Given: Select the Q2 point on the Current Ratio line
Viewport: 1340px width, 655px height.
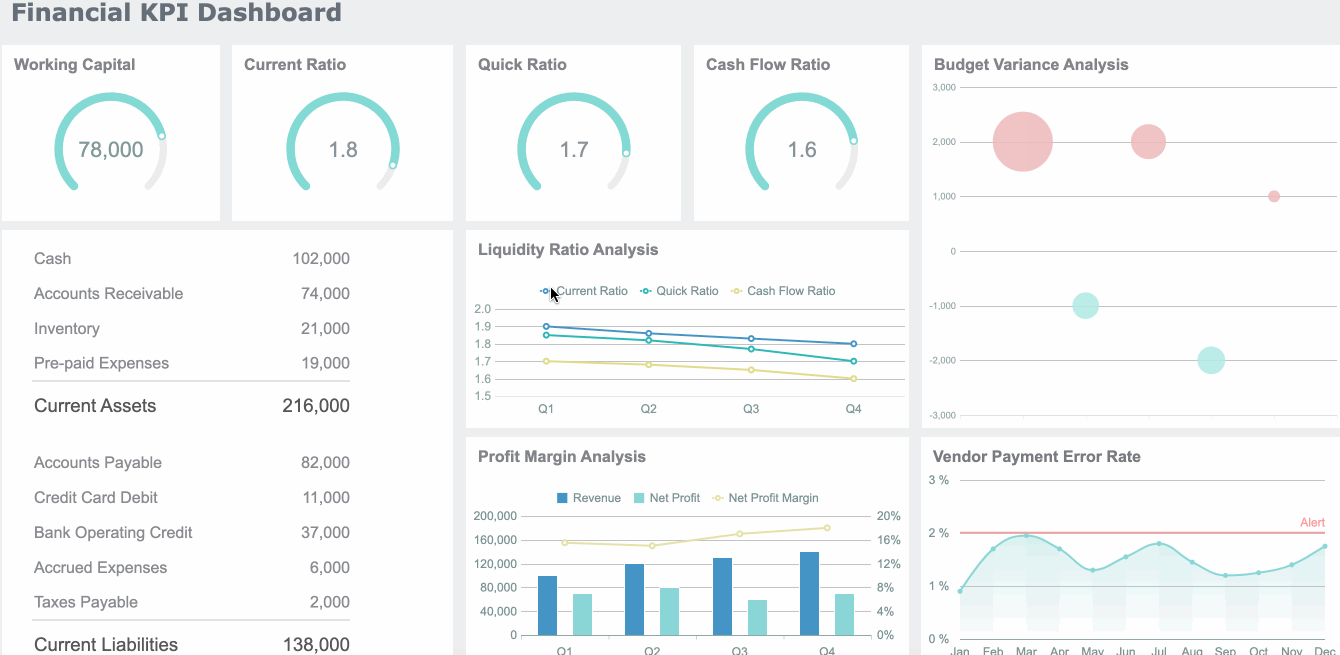Looking at the screenshot, I should tap(648, 331).
